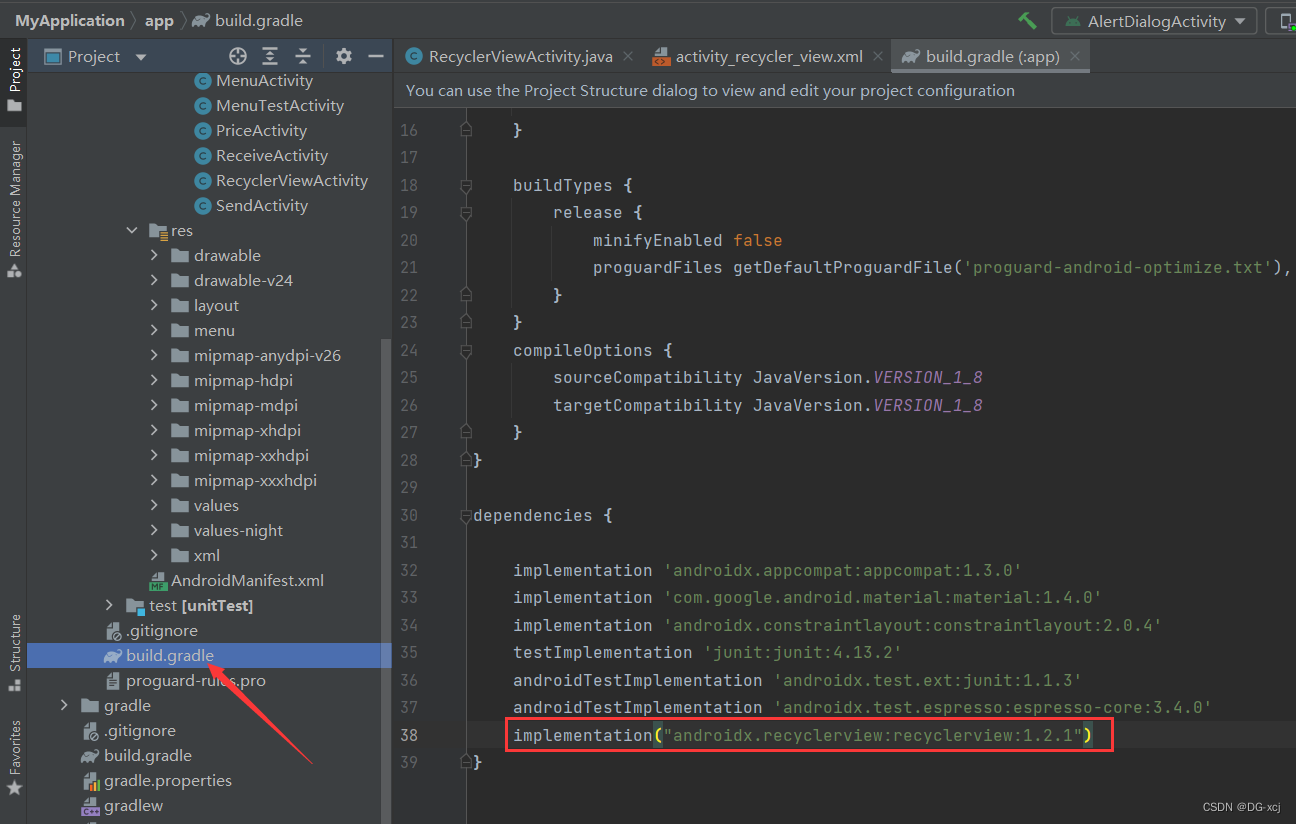The width and height of the screenshot is (1296, 824).
Task: Toggle the Resource Manager sidebar tab
Action: (x=14, y=207)
